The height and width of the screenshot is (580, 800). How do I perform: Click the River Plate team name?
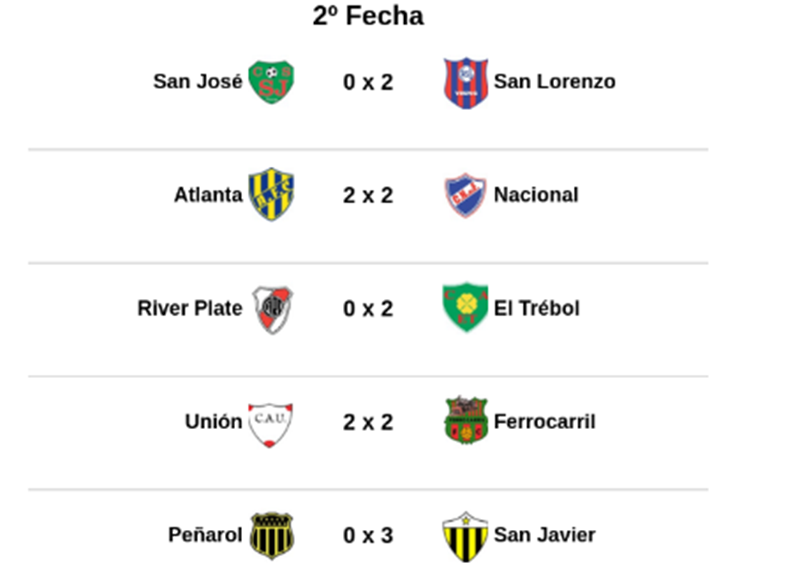189,308
